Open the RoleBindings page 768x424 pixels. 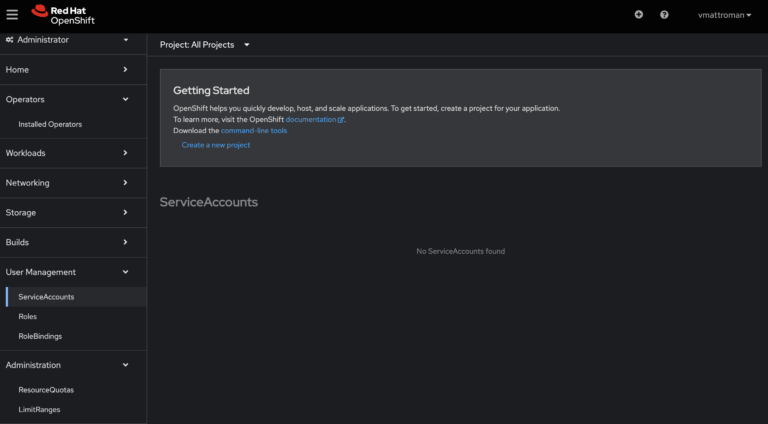[40, 336]
